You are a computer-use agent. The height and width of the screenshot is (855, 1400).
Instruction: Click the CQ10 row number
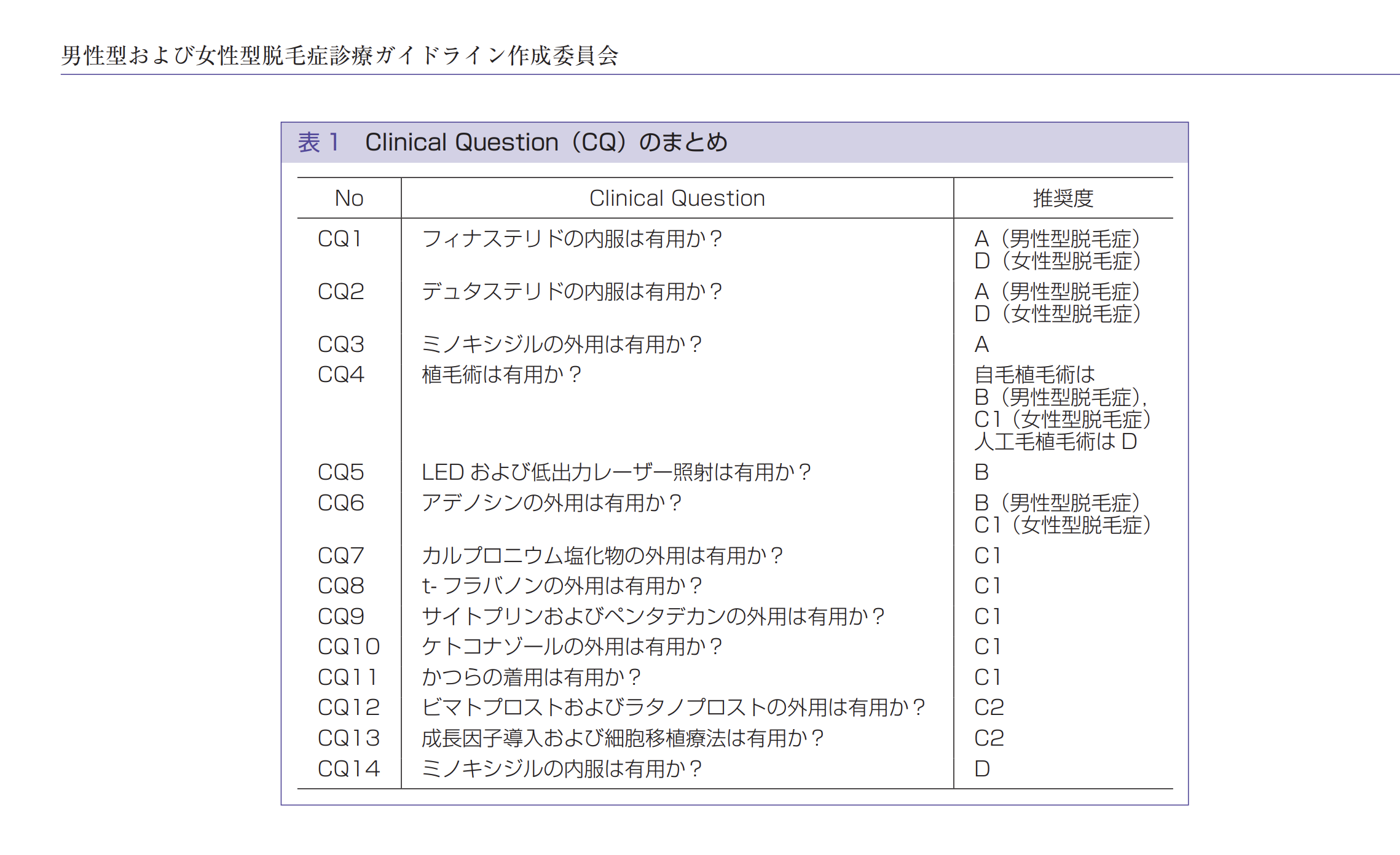348,647
